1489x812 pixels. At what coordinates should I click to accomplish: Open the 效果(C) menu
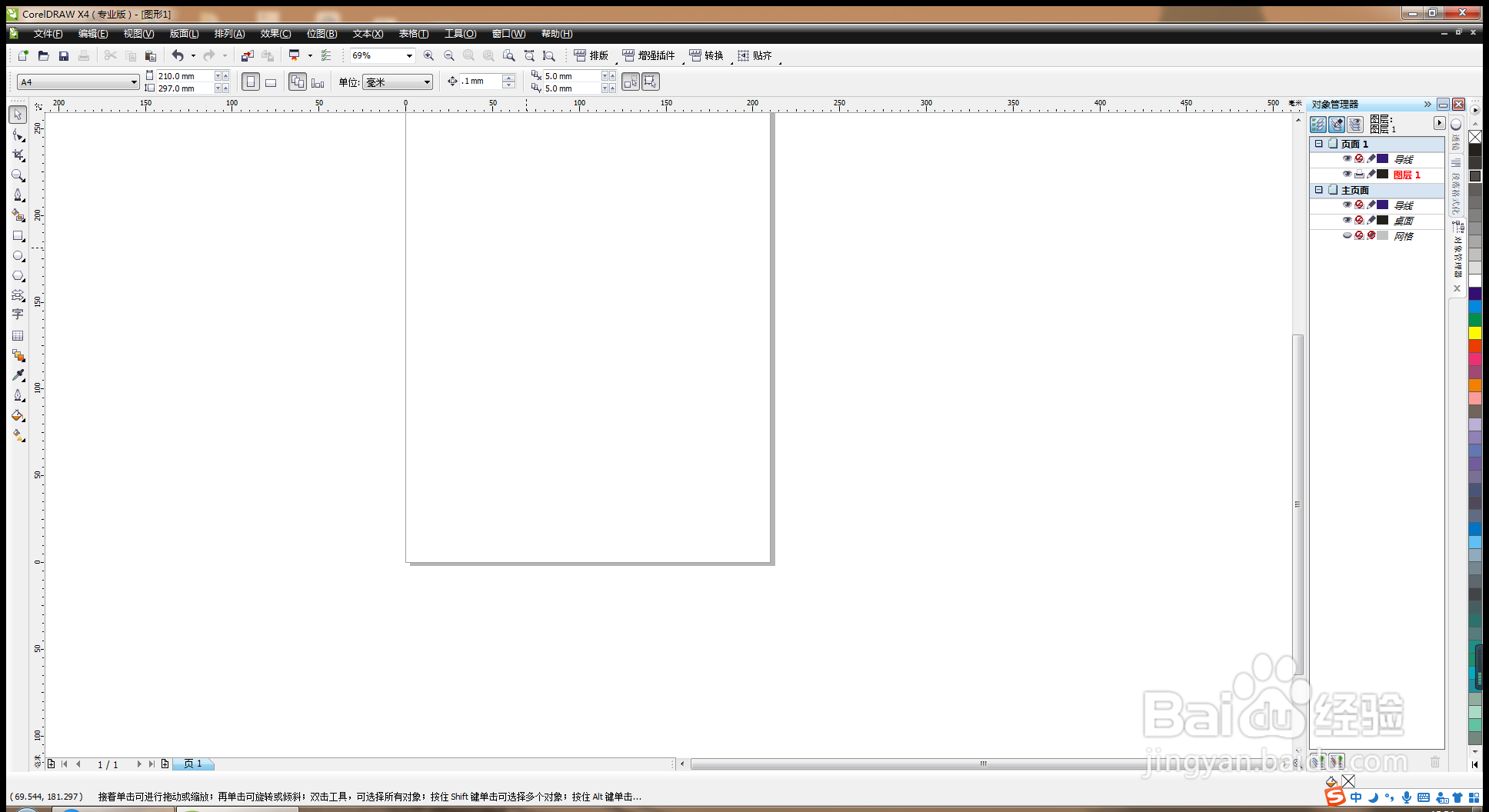[x=275, y=34]
